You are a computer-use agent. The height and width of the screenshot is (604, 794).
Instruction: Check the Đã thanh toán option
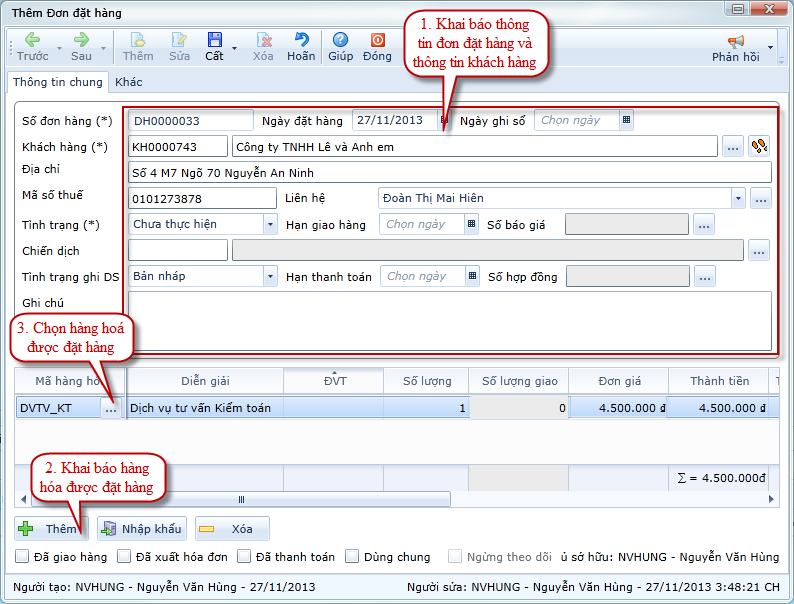tap(245, 557)
